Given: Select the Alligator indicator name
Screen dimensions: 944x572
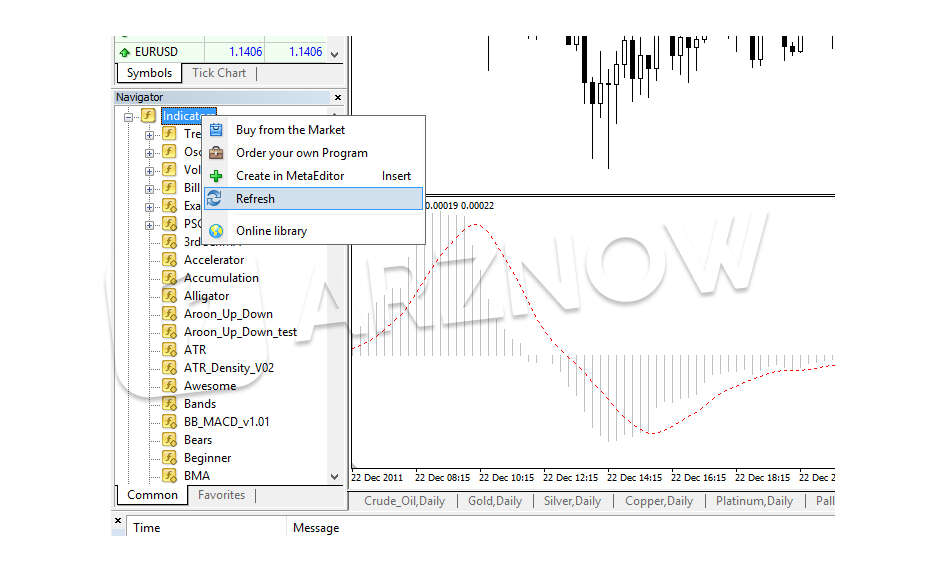Looking at the screenshot, I should 206,296.
